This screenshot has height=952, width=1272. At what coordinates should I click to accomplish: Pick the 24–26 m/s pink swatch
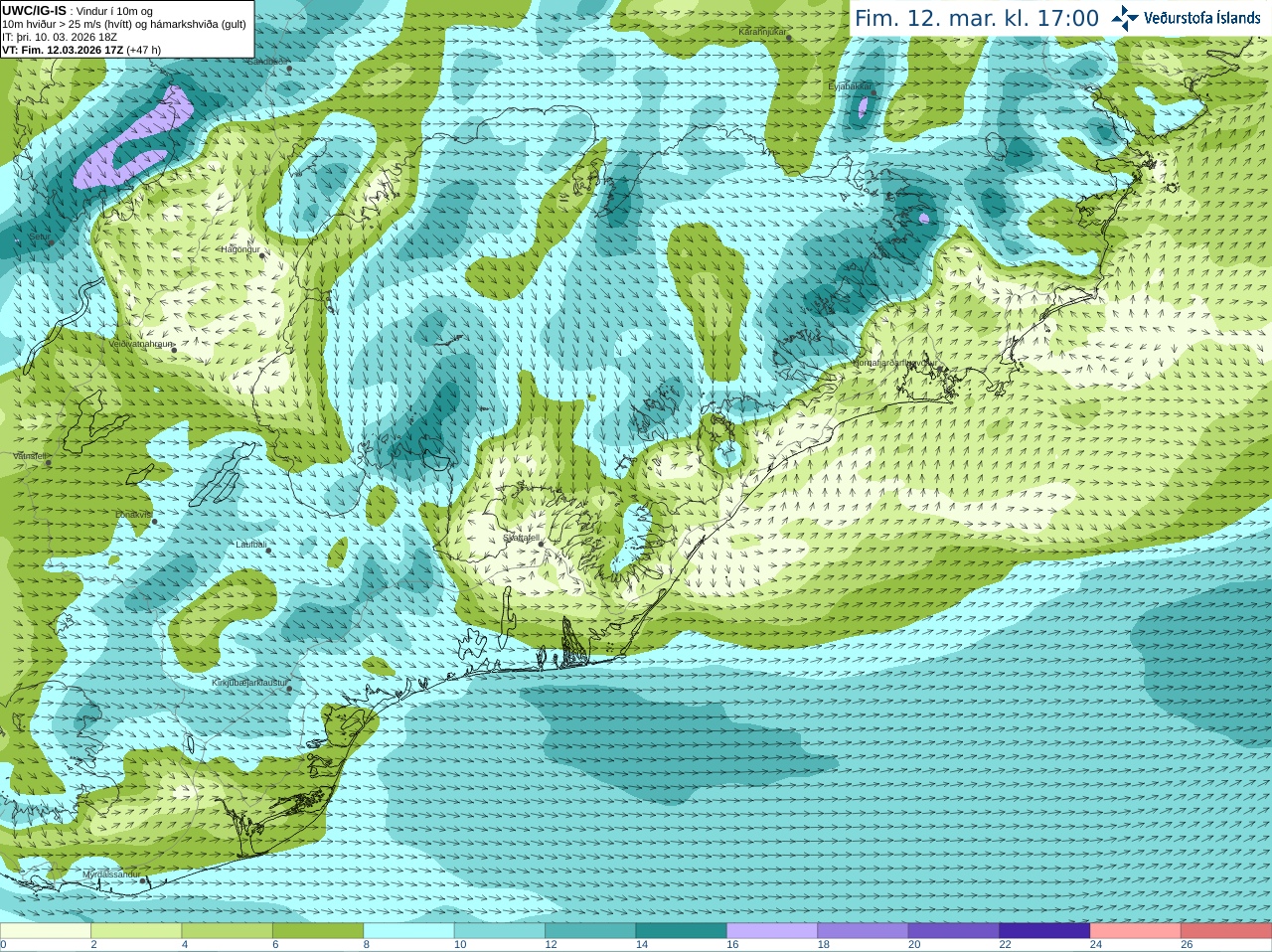(x=1136, y=931)
